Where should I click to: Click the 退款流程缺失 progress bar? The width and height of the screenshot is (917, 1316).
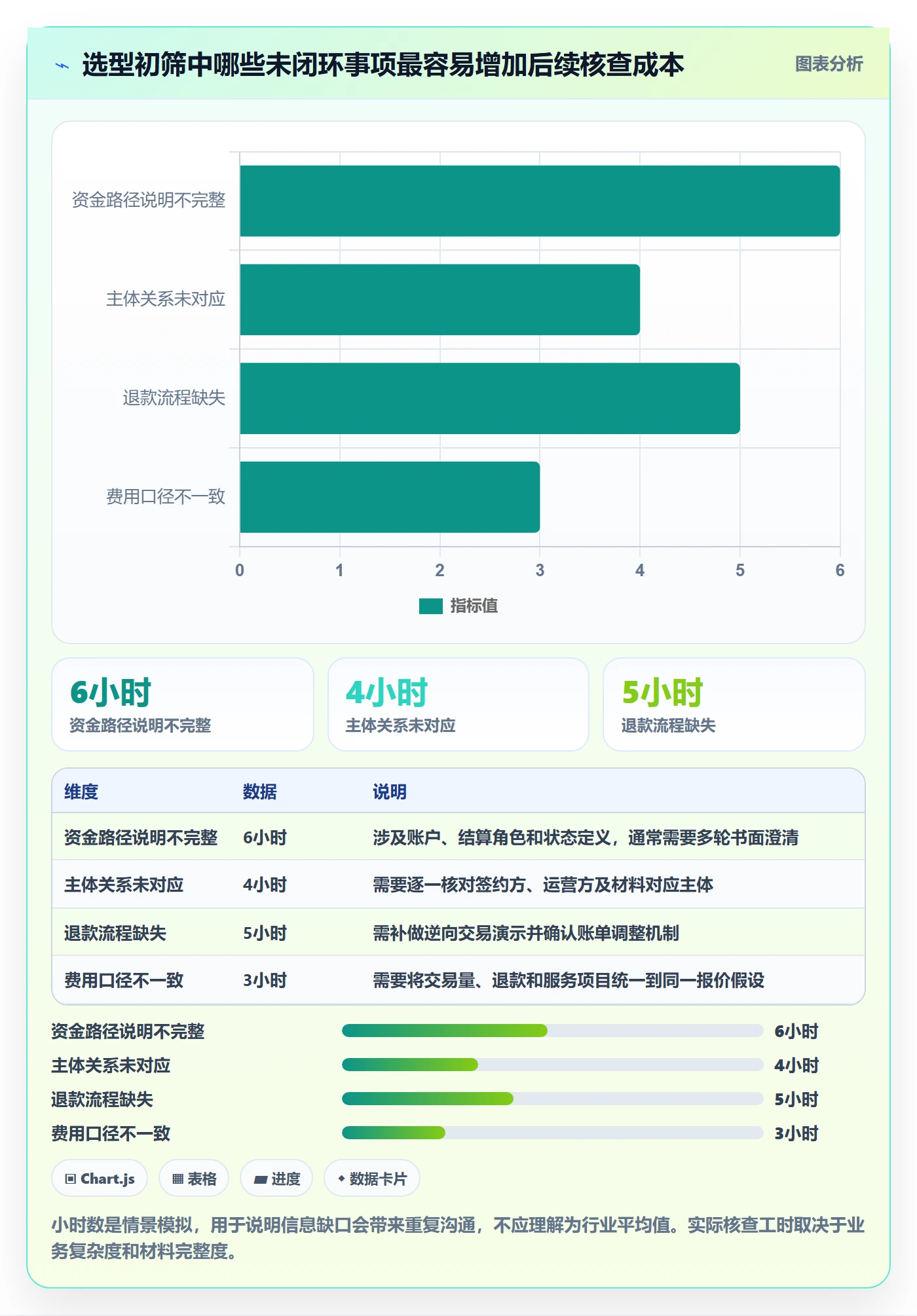pos(552,1099)
